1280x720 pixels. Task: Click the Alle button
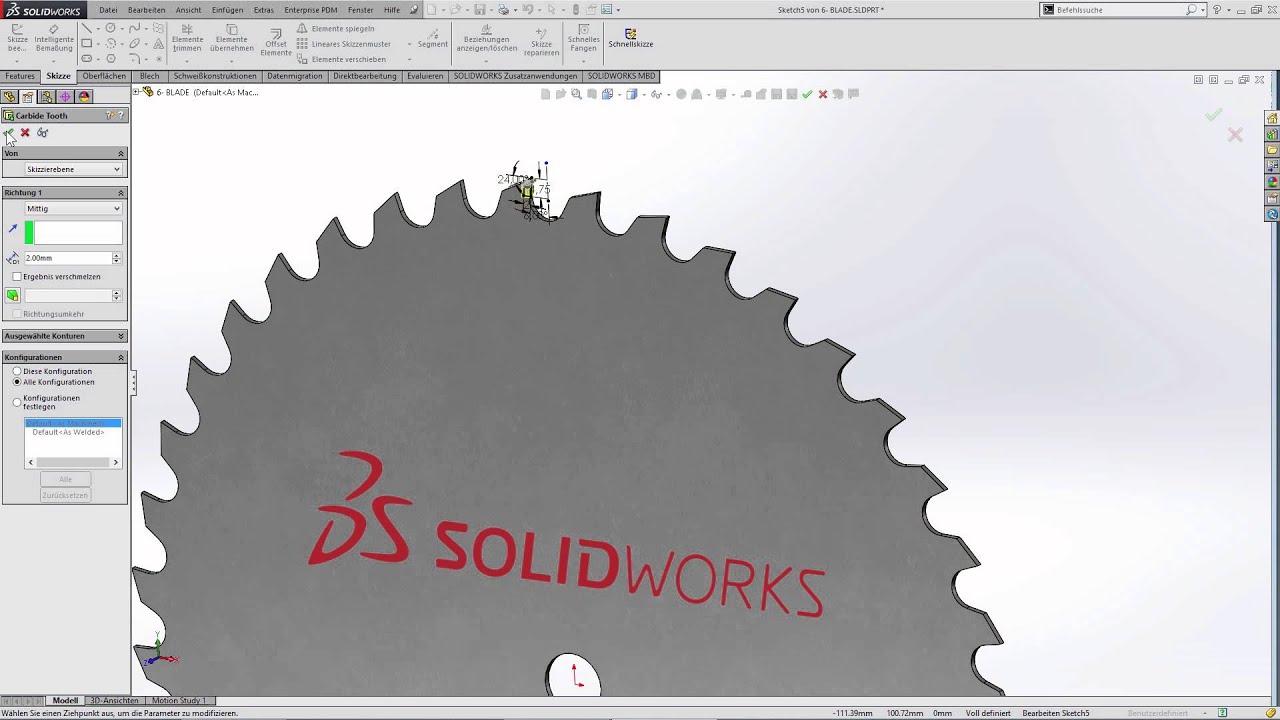[x=65, y=479]
